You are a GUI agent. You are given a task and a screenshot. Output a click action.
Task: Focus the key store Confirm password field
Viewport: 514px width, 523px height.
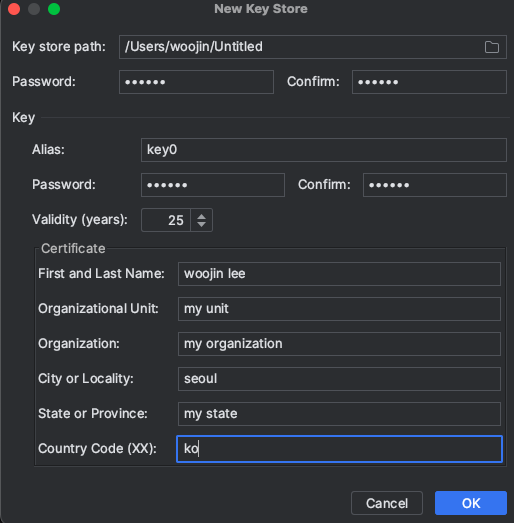pyautogui.click(x=429, y=82)
